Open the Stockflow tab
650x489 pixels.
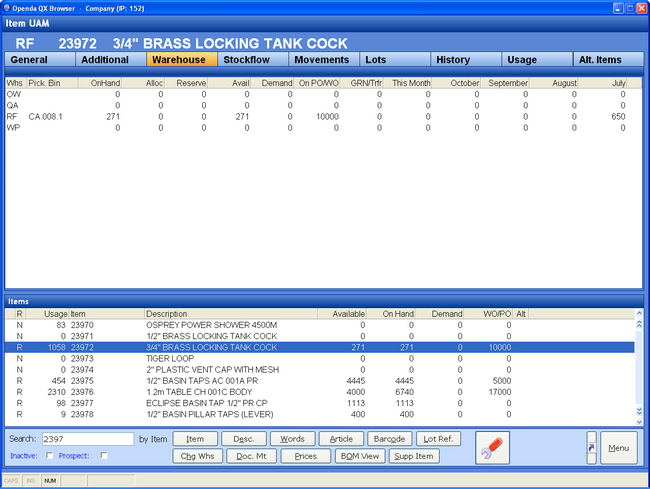coord(253,59)
